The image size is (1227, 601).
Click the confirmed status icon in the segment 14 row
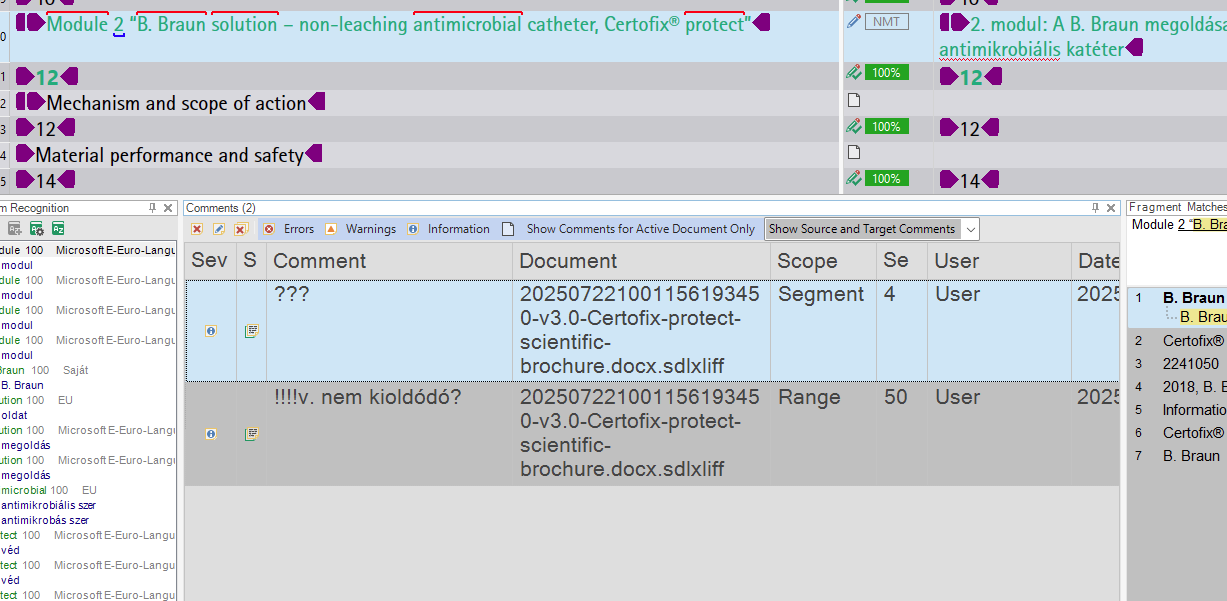[853, 179]
